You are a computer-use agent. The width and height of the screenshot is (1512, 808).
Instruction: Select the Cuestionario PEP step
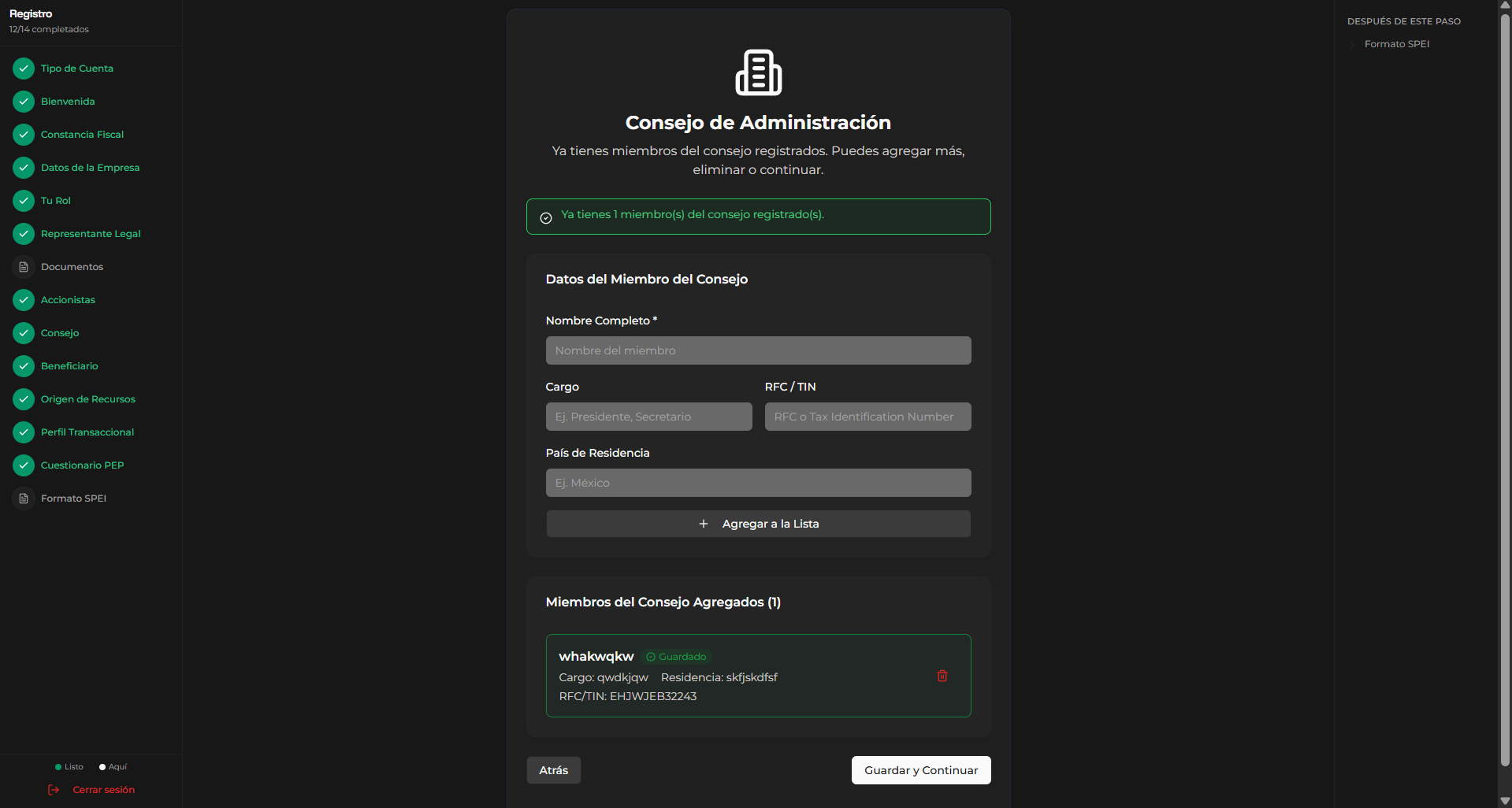(82, 465)
